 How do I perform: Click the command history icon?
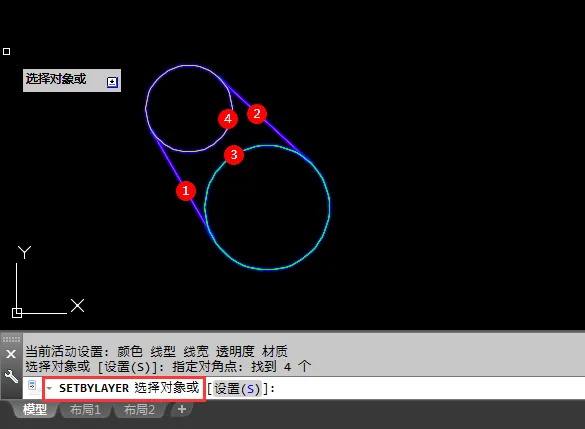click(32, 385)
